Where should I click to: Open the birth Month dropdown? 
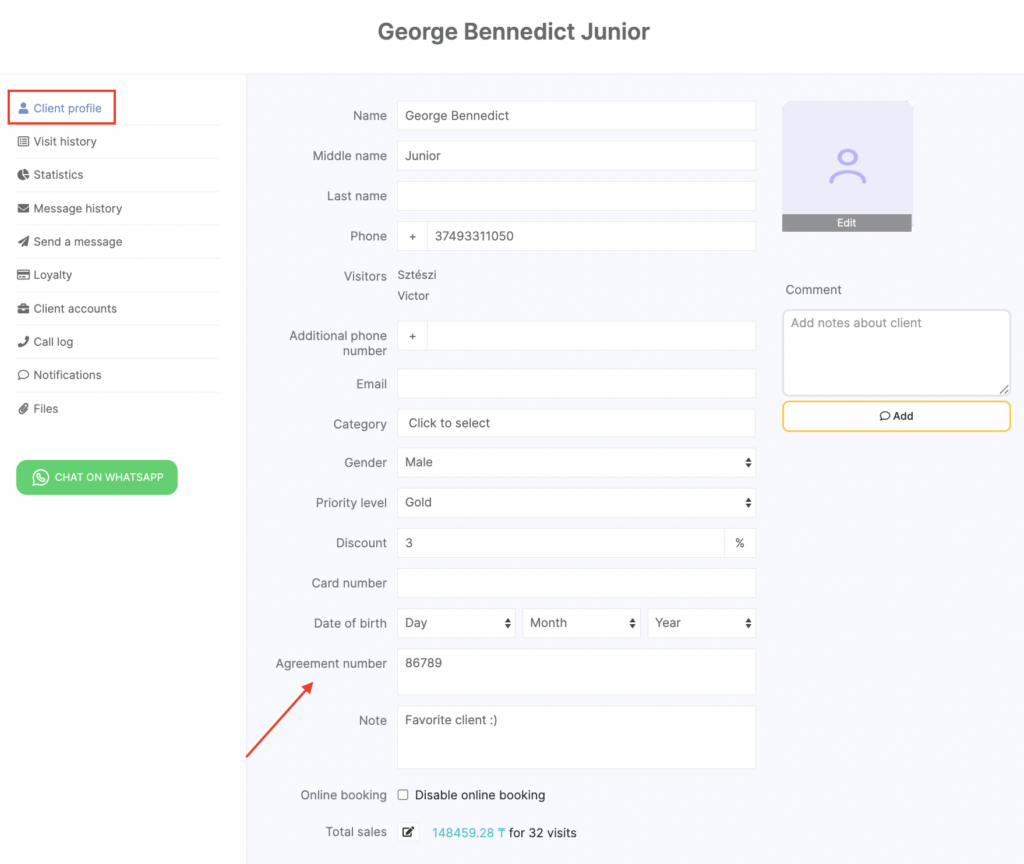[581, 623]
